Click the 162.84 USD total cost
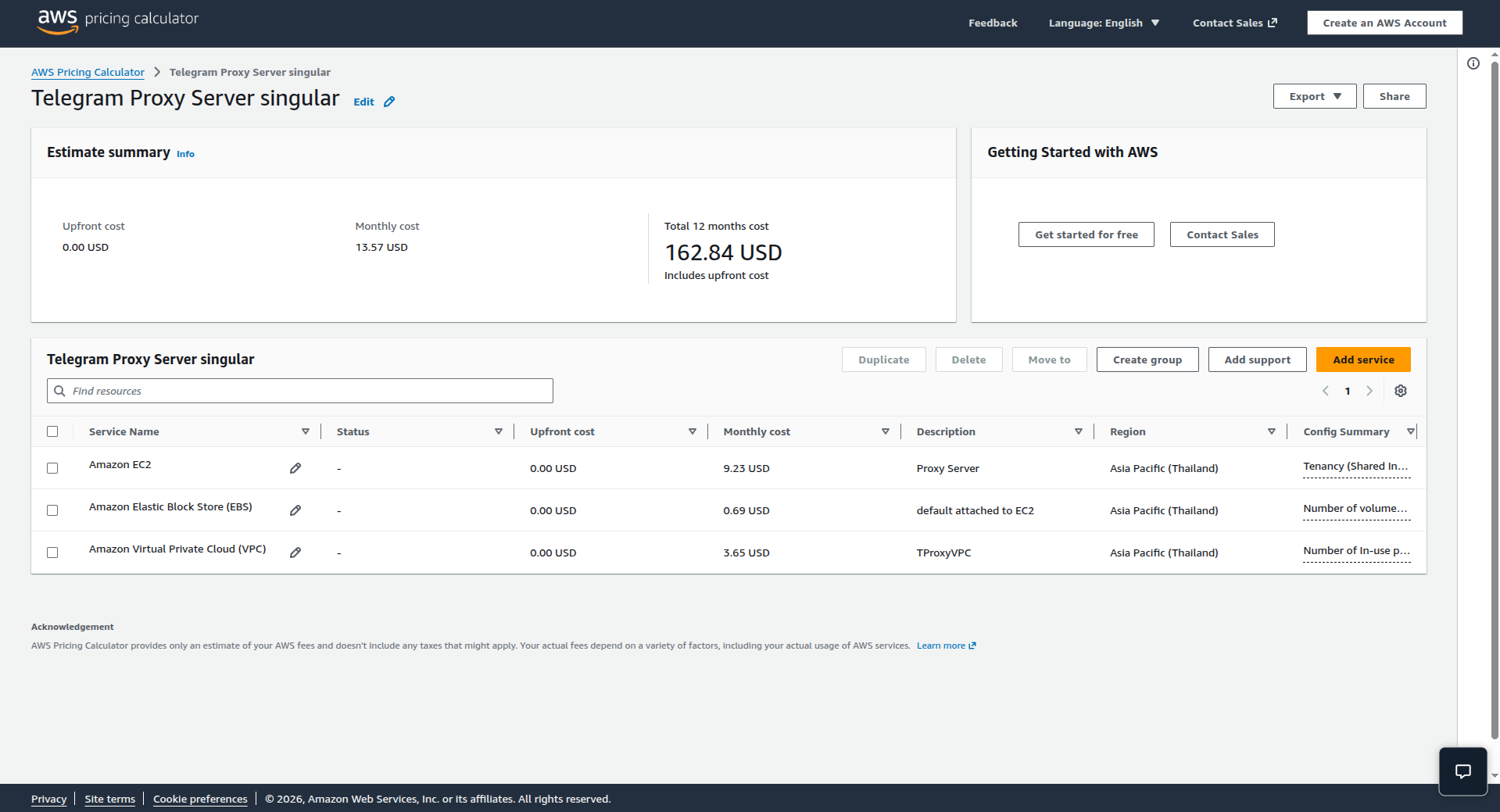1500x812 pixels. tap(723, 252)
